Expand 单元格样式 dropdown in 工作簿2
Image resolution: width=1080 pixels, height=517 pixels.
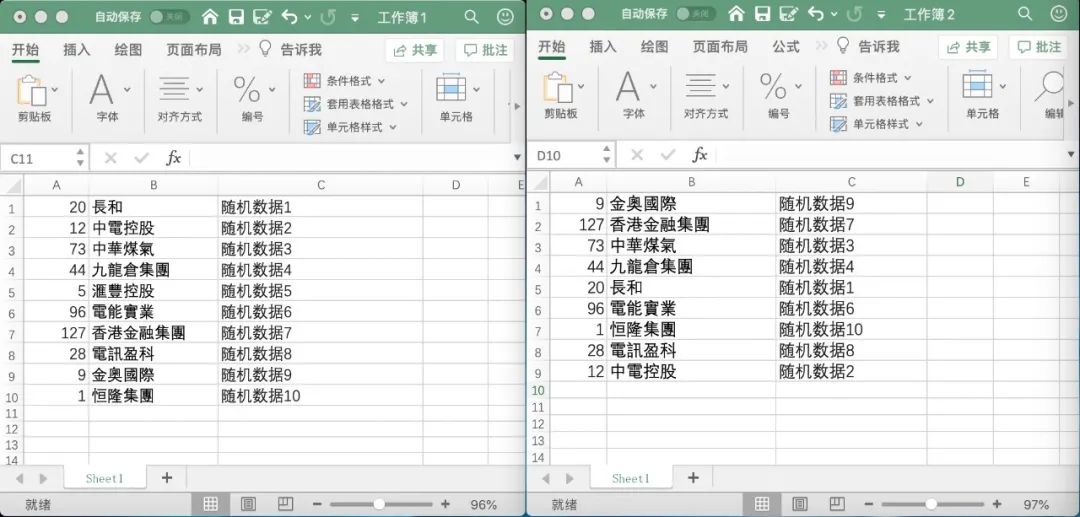pyautogui.click(x=919, y=125)
